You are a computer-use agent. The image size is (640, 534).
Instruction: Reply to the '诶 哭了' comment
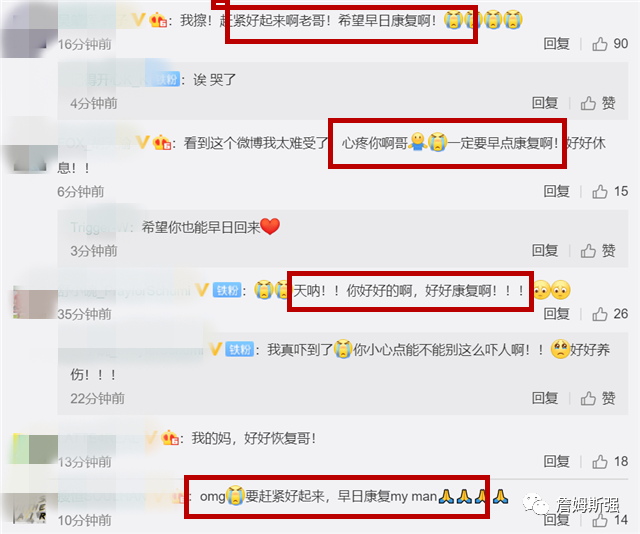(x=545, y=103)
